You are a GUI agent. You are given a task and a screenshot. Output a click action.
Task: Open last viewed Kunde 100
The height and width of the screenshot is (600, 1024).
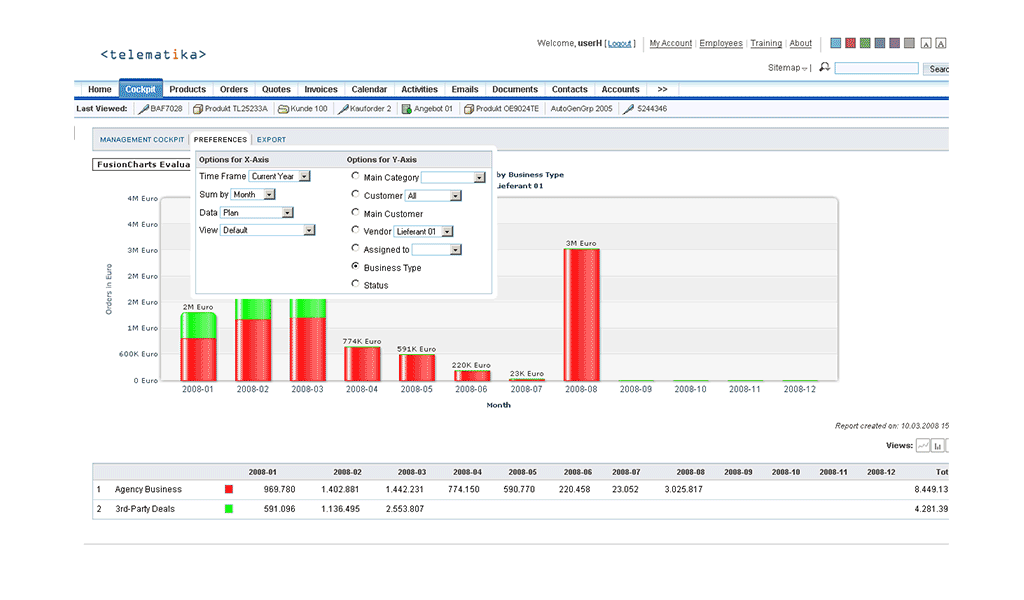pos(303,109)
